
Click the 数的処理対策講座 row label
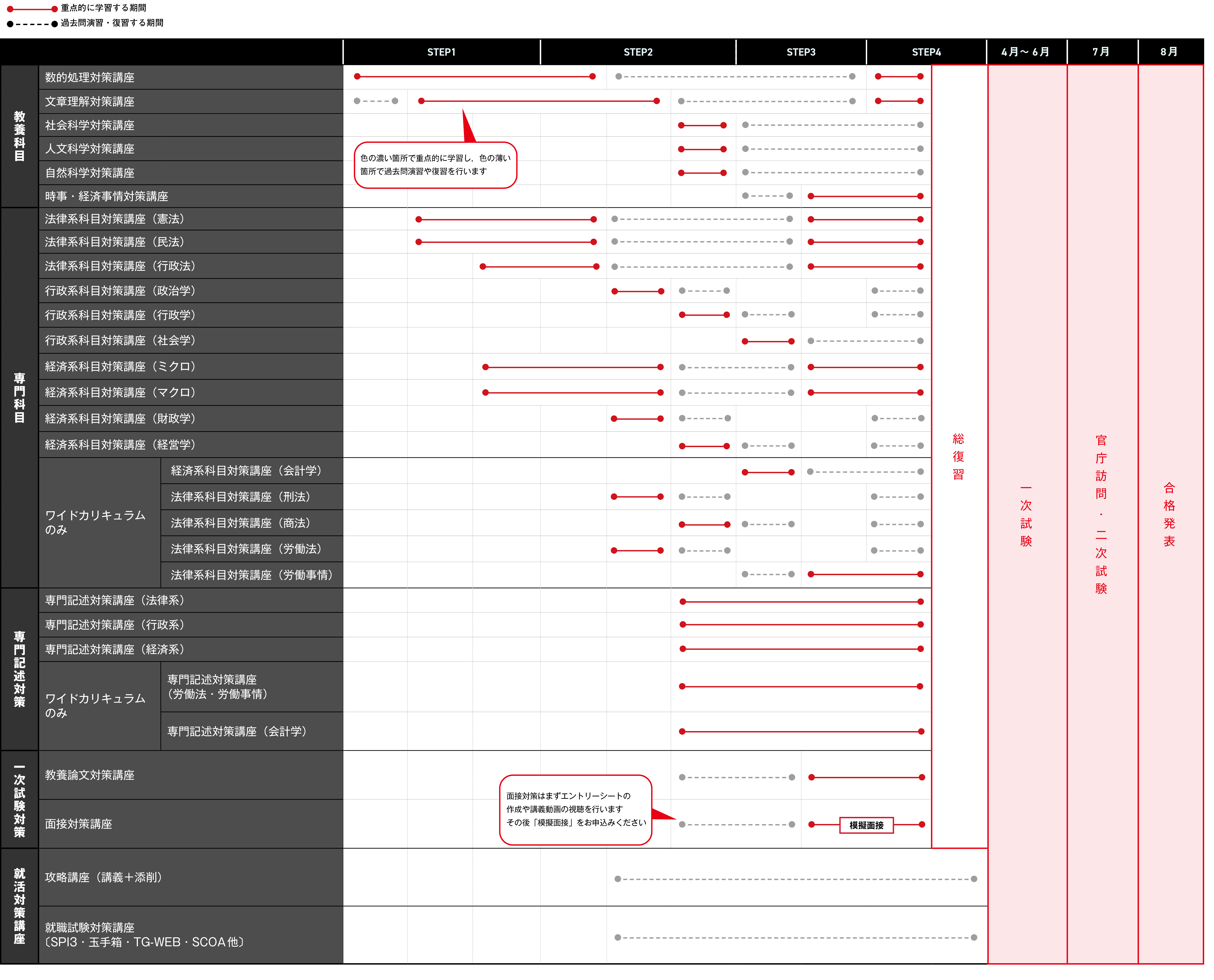90,77
